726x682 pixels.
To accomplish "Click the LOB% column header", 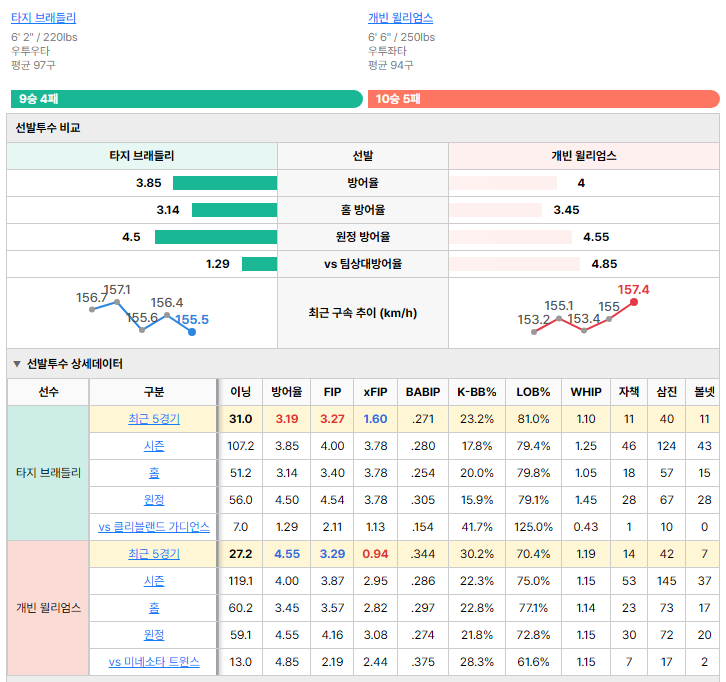I will (x=533, y=392).
